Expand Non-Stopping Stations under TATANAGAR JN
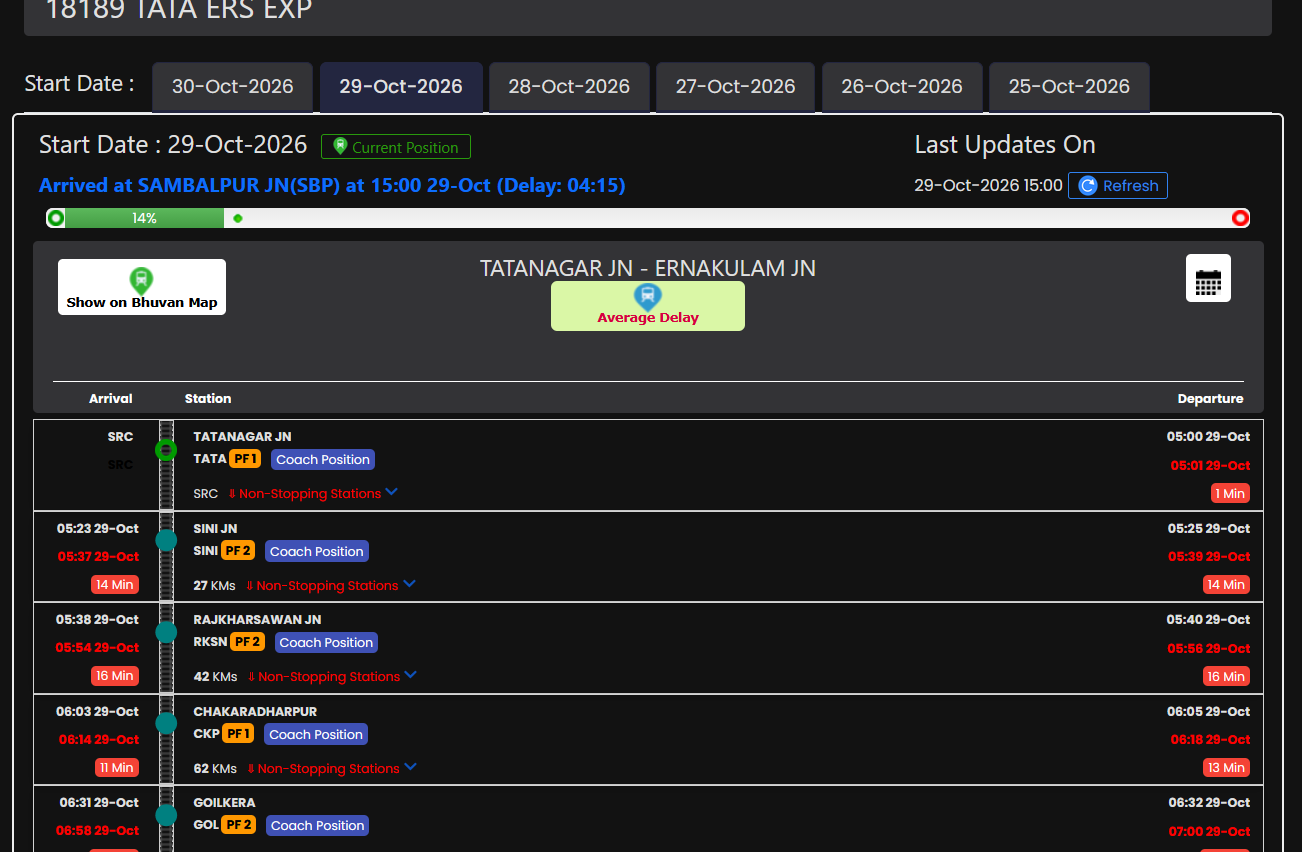 point(313,493)
